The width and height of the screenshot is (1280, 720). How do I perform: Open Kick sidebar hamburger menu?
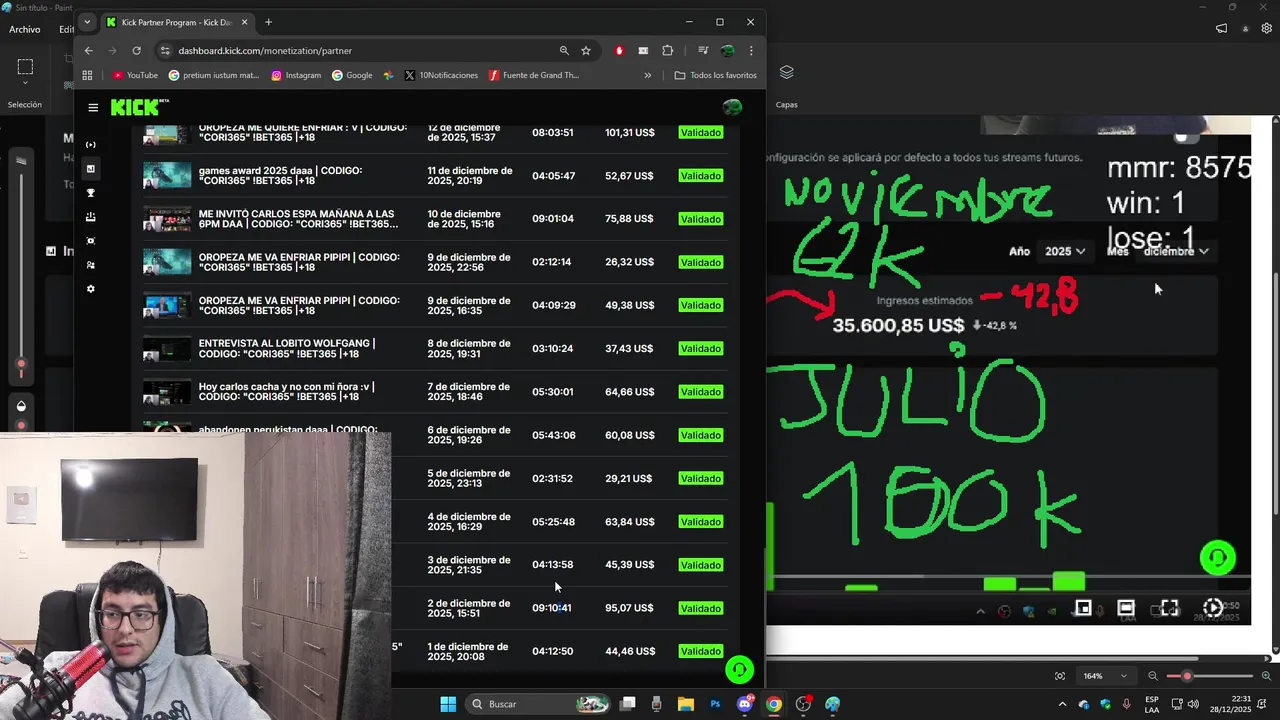click(93, 107)
